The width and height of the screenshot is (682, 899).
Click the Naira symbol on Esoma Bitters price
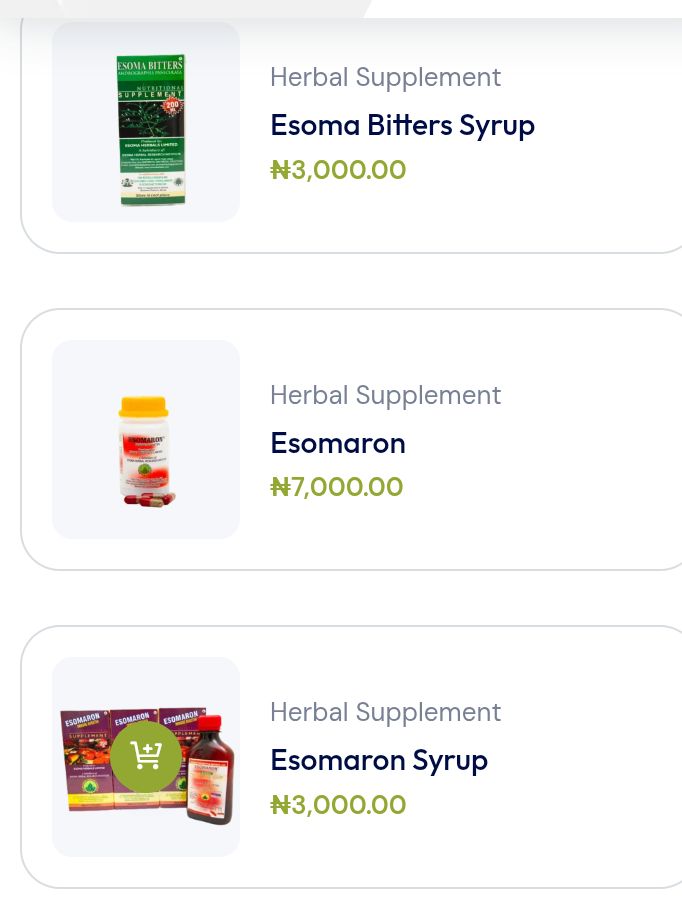(x=280, y=171)
